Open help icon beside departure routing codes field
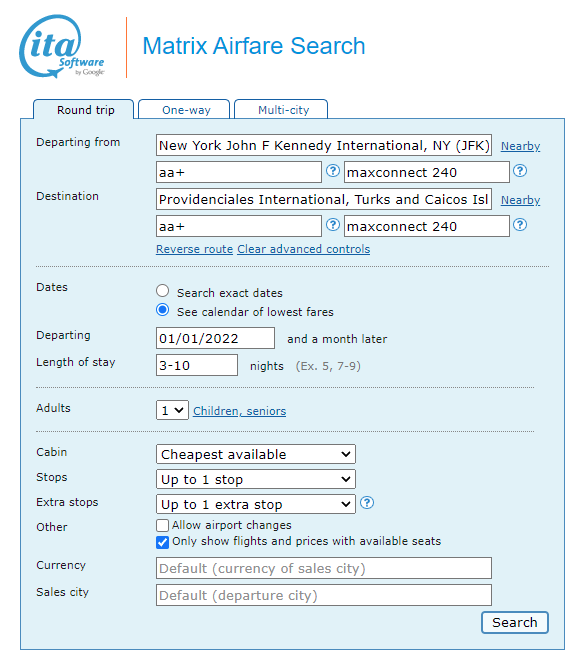The width and height of the screenshot is (576, 670). (333, 171)
